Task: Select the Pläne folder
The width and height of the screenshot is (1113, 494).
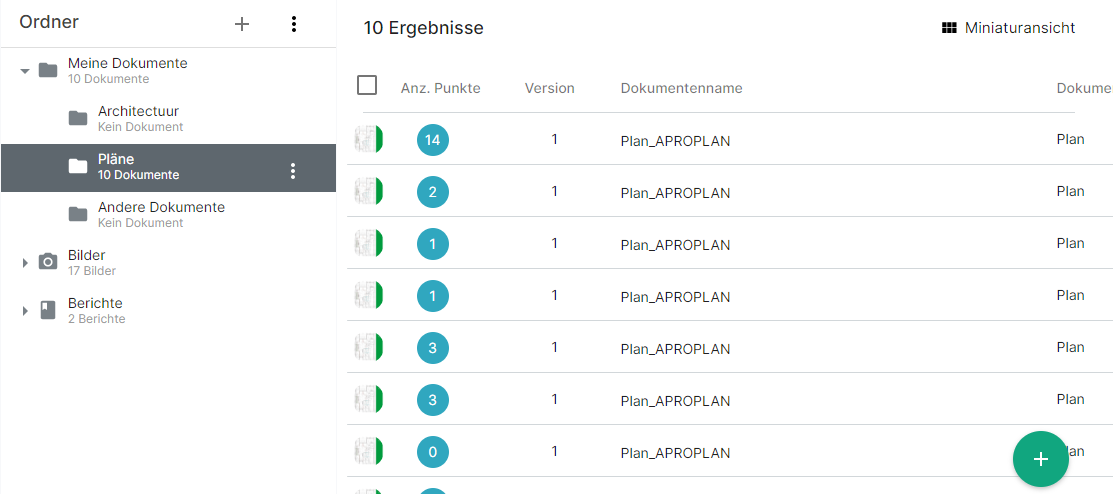Action: pos(168,168)
